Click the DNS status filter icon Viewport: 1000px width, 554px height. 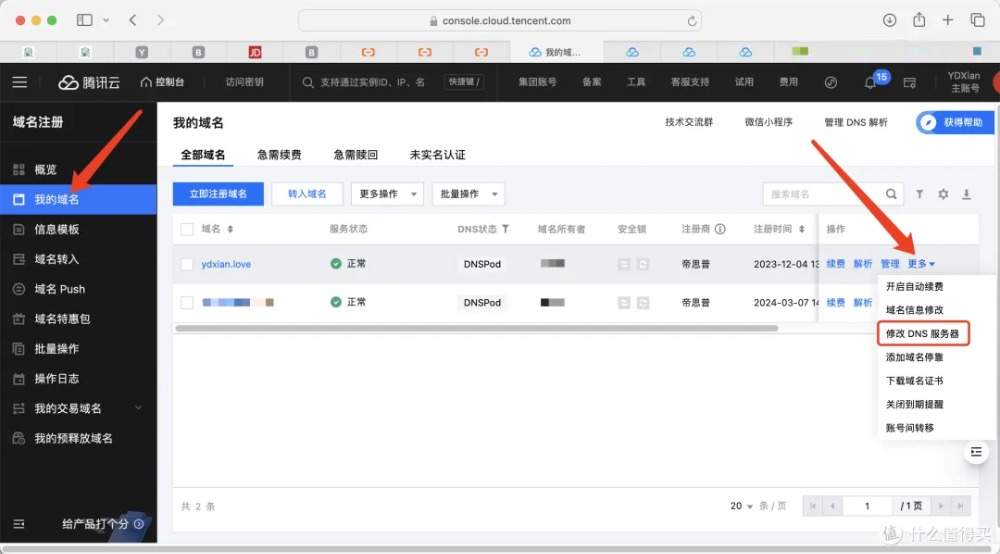point(505,229)
